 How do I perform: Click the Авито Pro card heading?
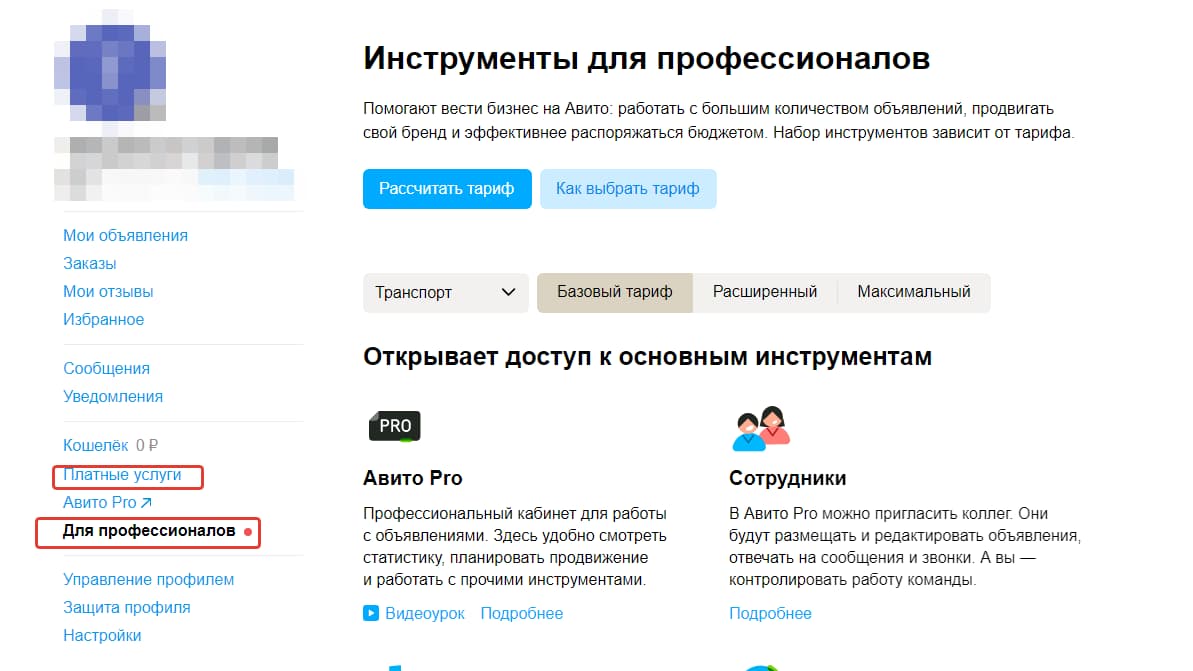pyautogui.click(x=412, y=478)
